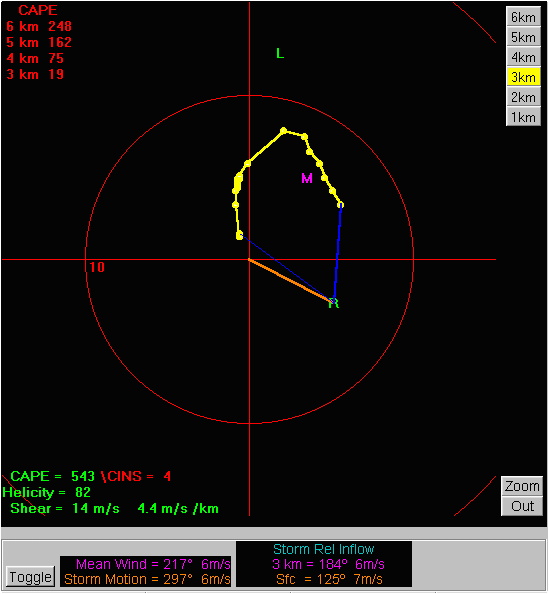
Task: Choose the 4km height level
Action: 523,57
